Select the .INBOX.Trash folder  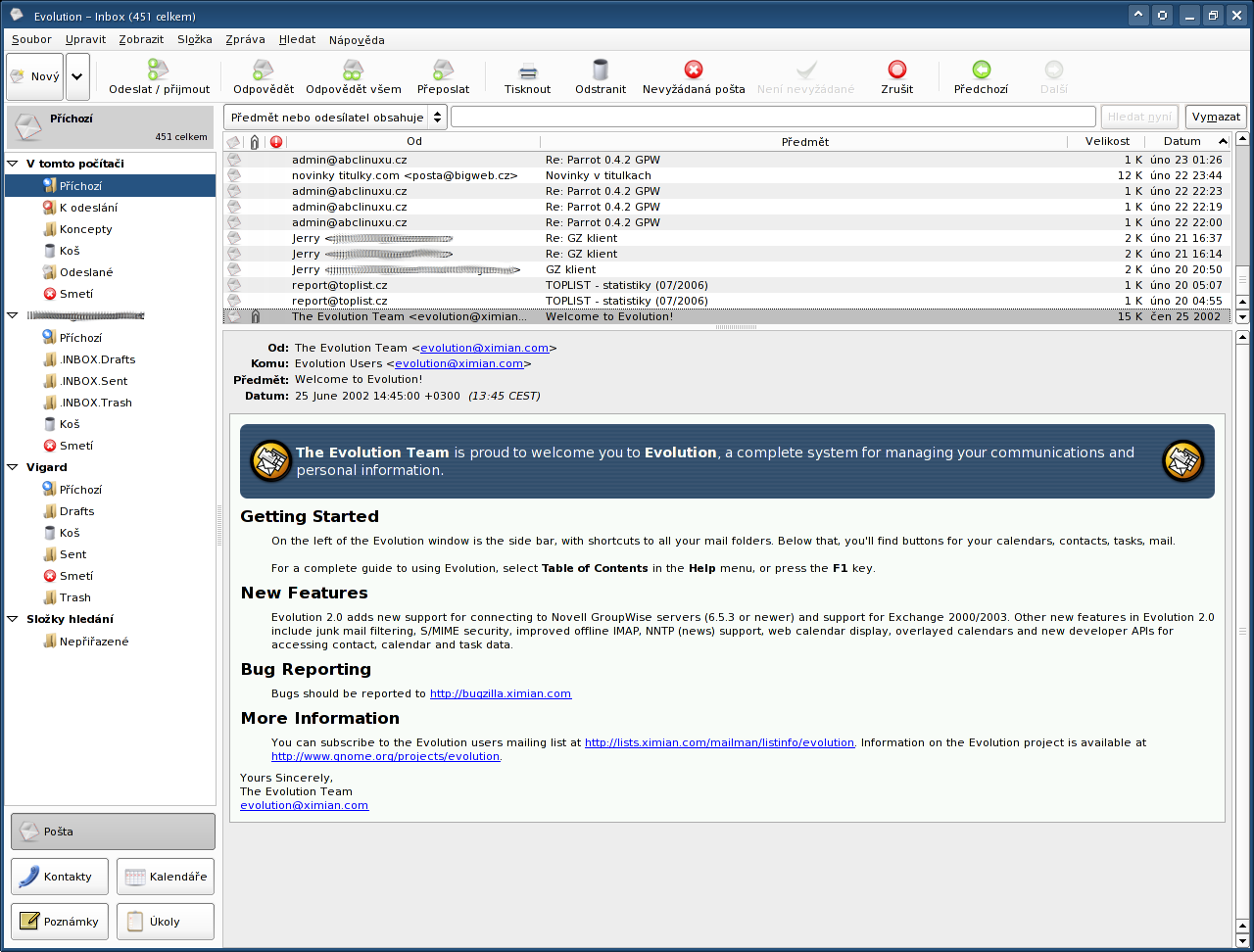pos(96,403)
